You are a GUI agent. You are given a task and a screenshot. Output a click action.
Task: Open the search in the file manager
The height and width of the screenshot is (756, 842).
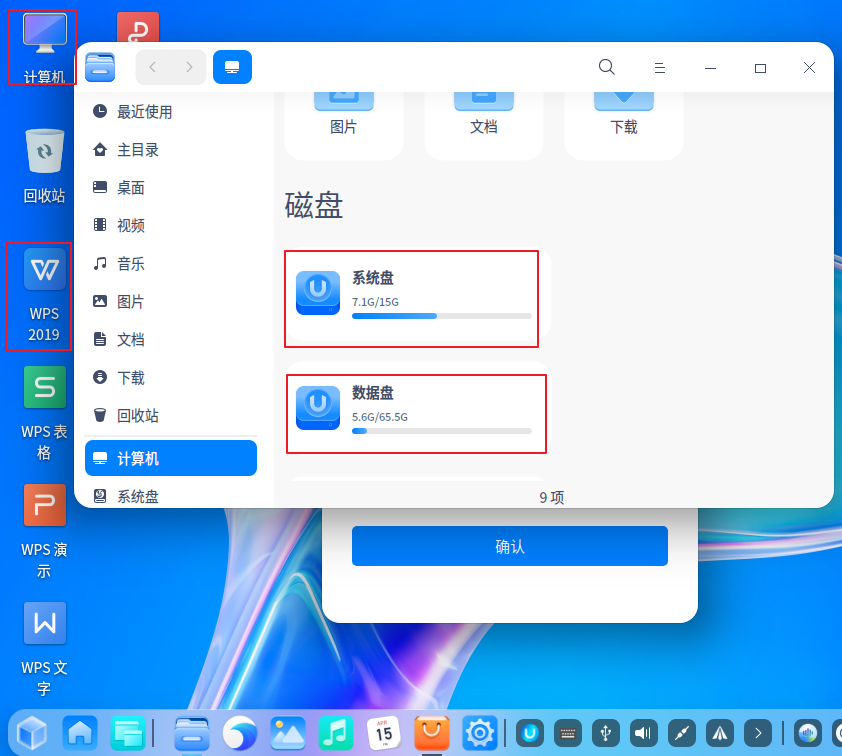coord(606,67)
